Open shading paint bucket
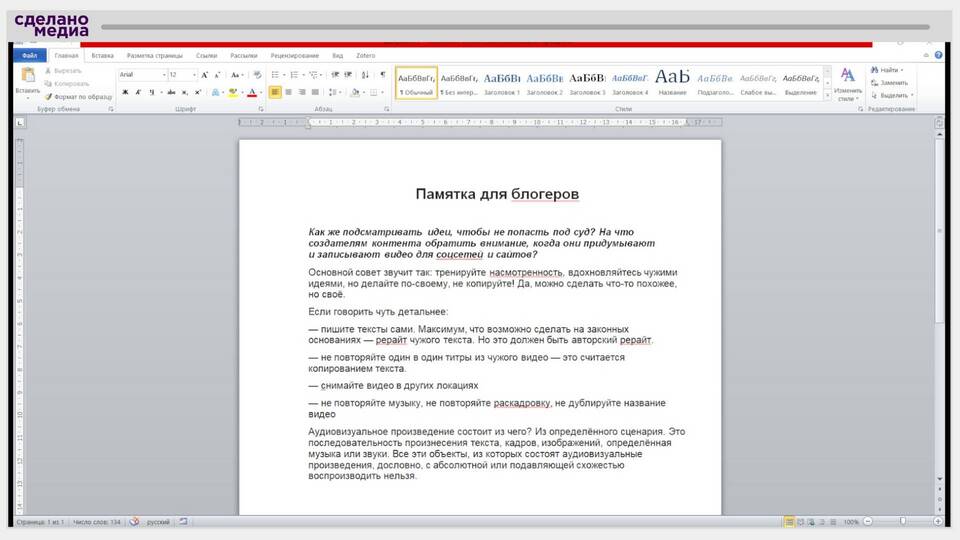Viewport: 960px width, 540px height. [x=355, y=92]
